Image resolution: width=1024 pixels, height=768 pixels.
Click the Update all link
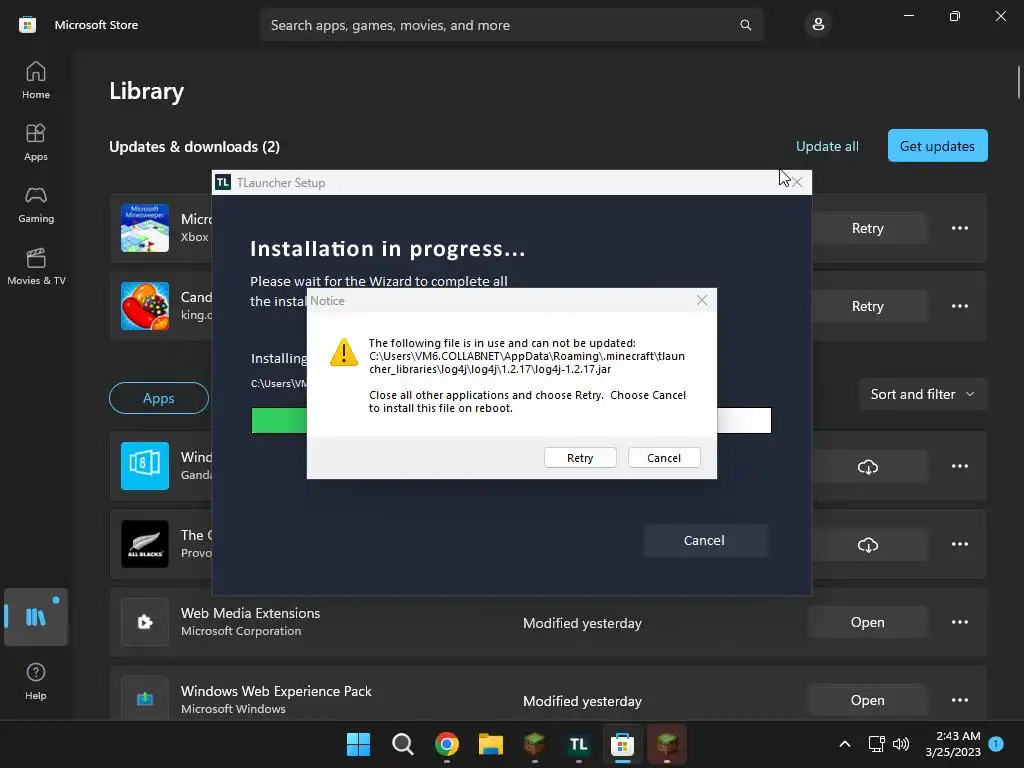[827, 146]
